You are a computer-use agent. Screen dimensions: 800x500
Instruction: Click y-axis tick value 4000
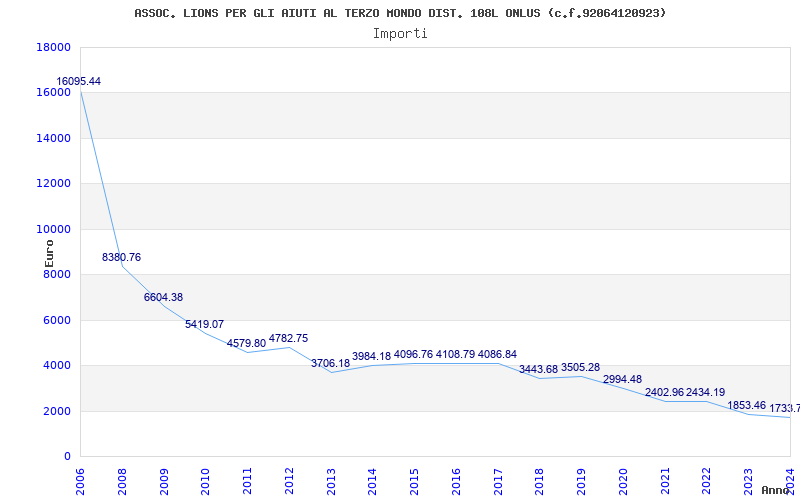(57, 365)
